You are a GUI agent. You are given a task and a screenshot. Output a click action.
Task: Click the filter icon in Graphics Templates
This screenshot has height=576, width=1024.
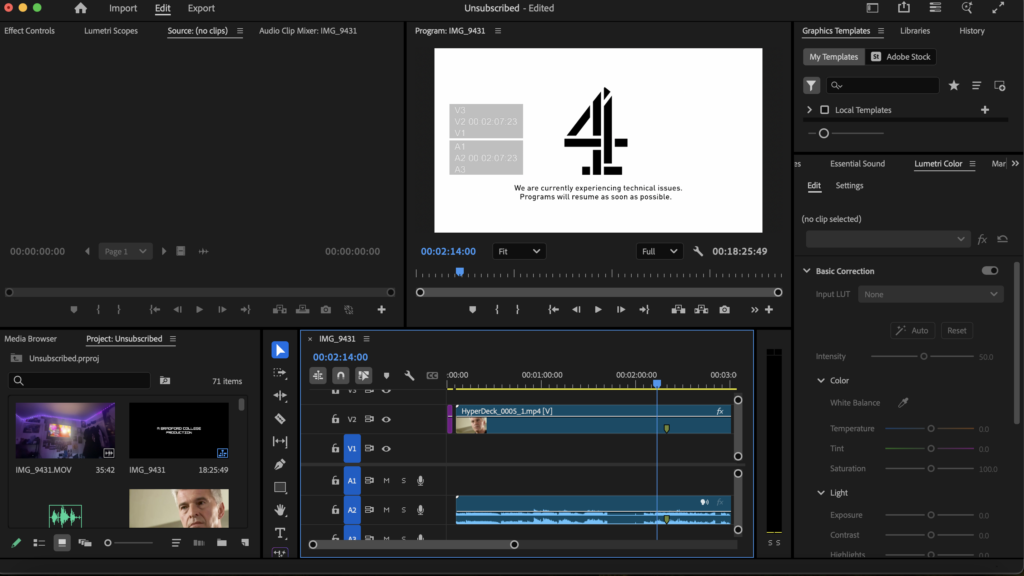(x=811, y=86)
